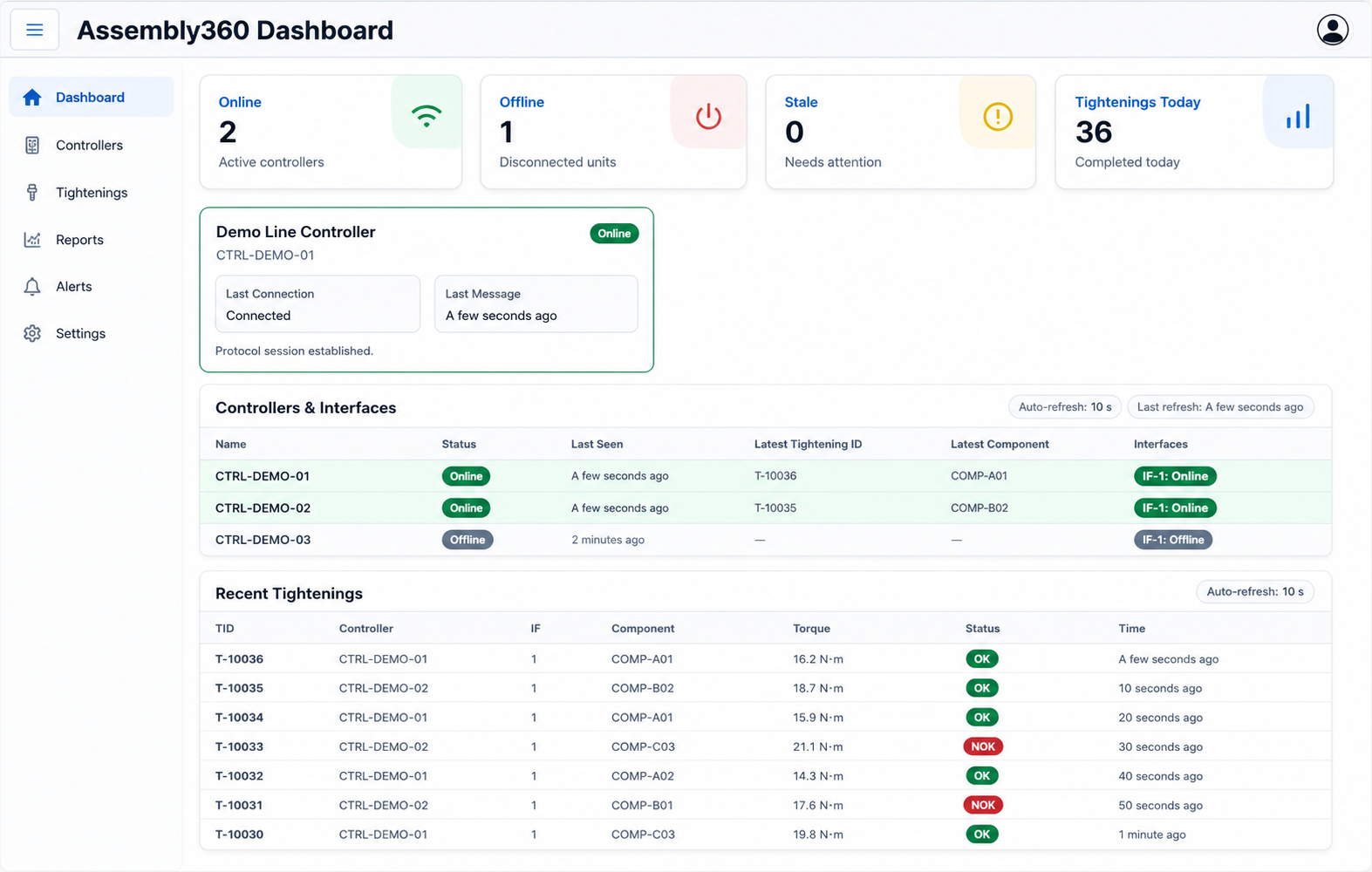The height and width of the screenshot is (872, 1372).
Task: Select CTRL-DEMO-01 in Controllers table
Action: pos(263,476)
